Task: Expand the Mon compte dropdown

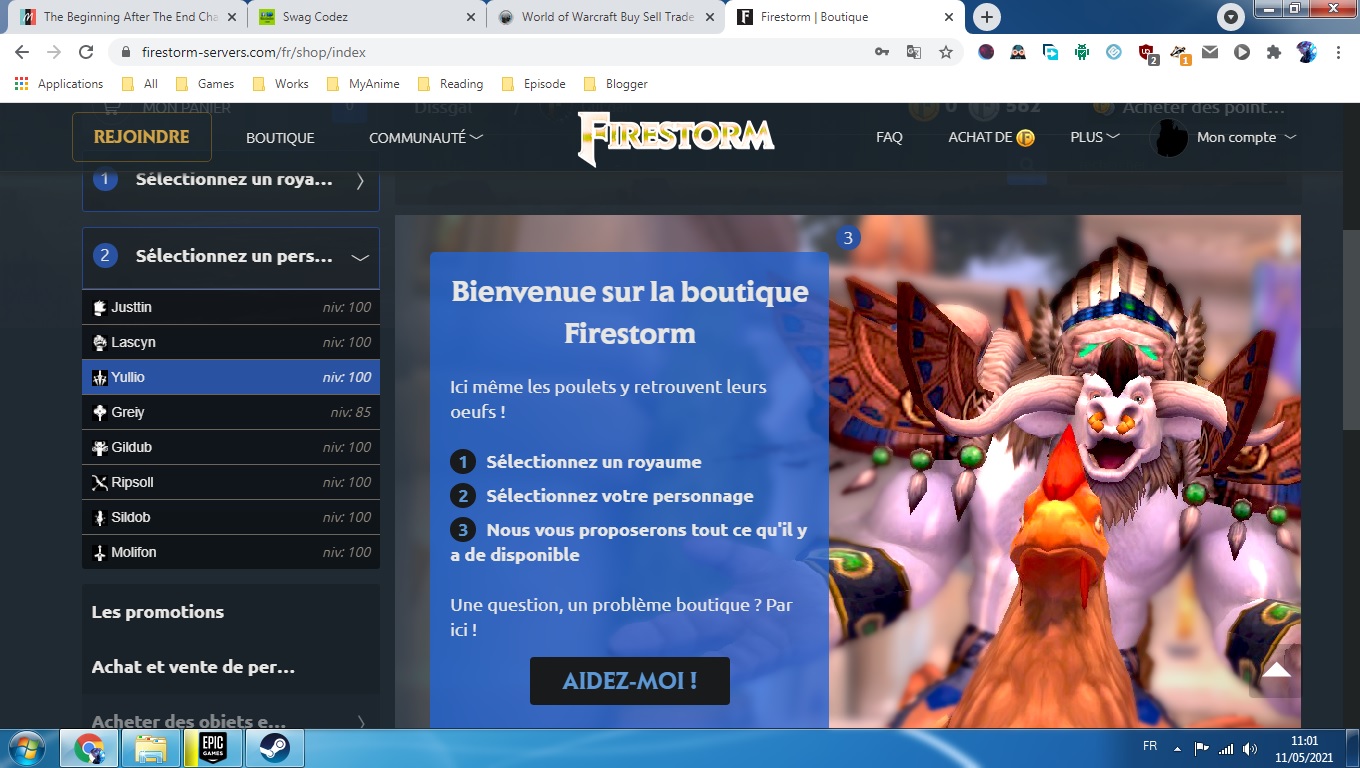Action: (x=1246, y=138)
